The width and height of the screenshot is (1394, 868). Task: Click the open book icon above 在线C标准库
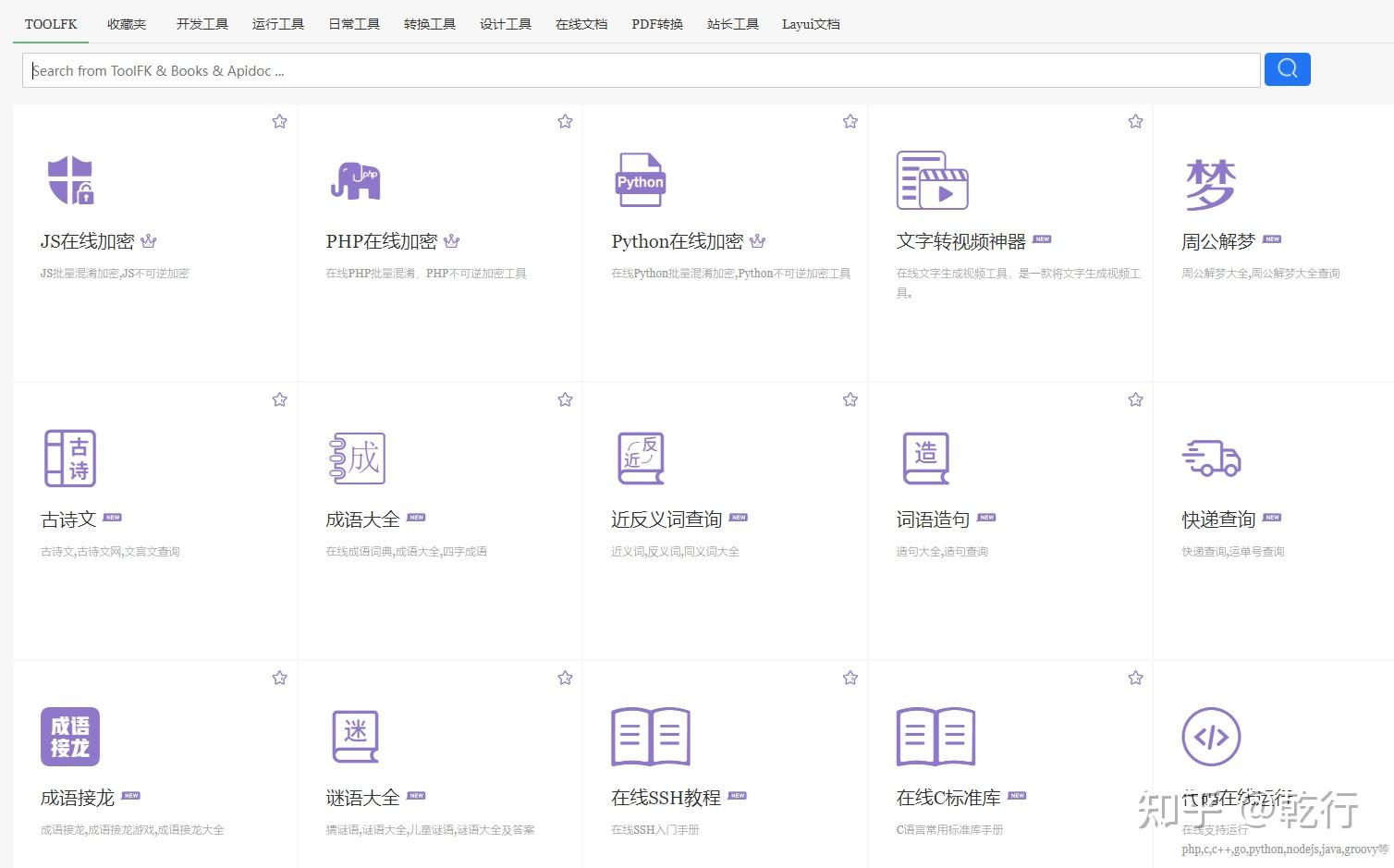coord(935,737)
